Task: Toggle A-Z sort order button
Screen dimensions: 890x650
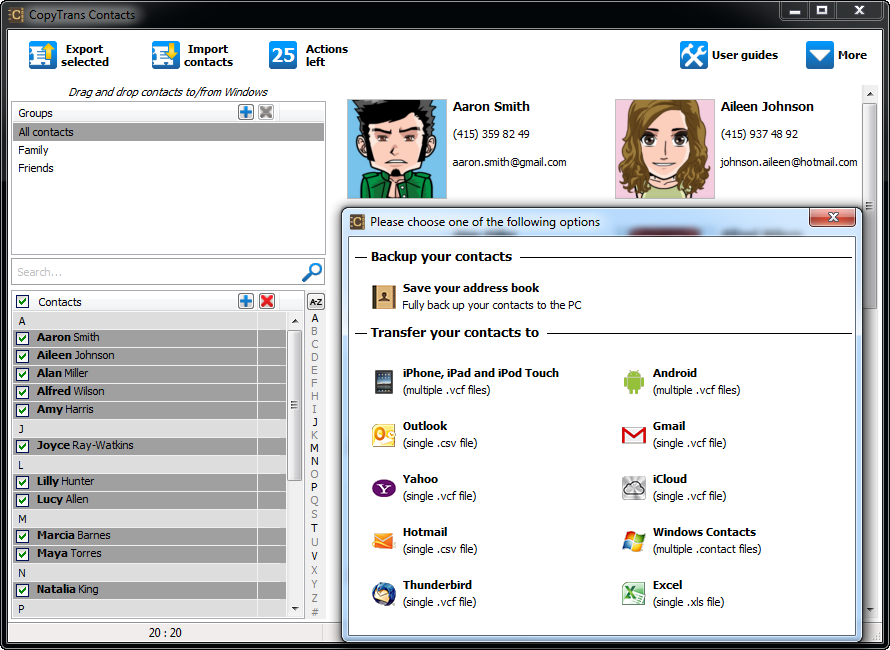Action: pos(316,301)
